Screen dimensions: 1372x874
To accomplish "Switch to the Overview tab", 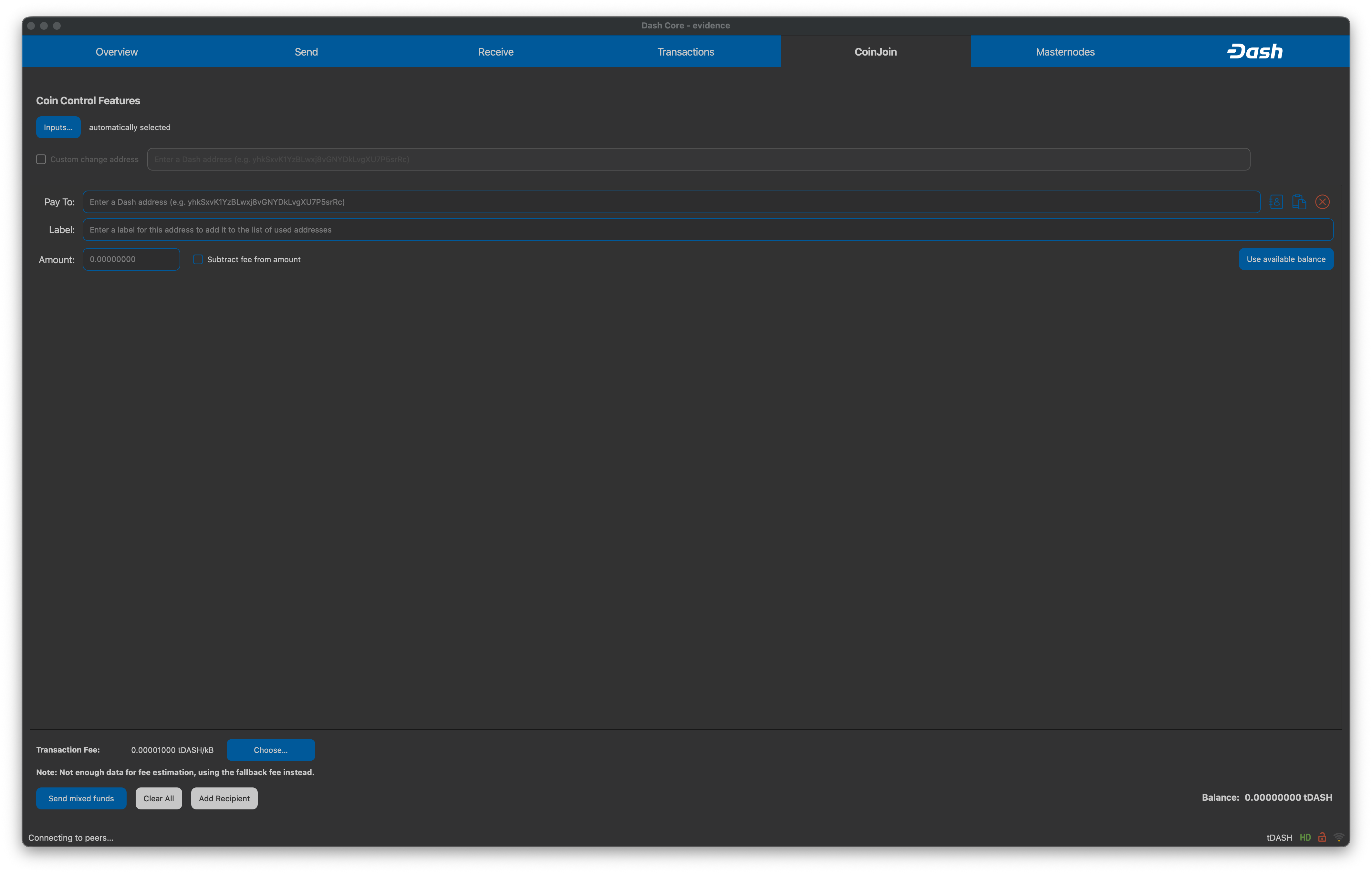I will point(116,51).
